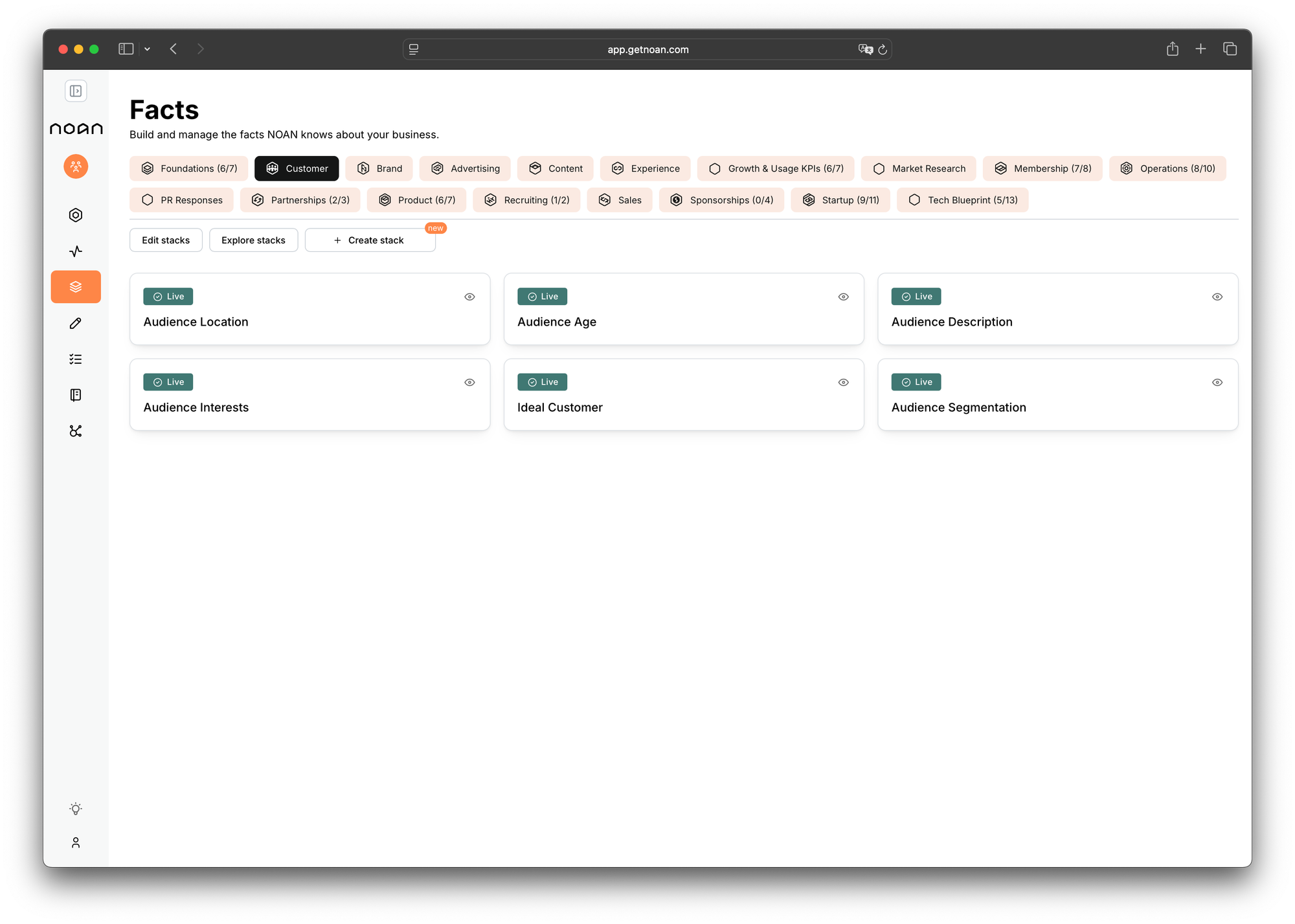Viewport: 1295px width, 924px height.
Task: Switch to the Brand stack tab
Action: pos(379,168)
